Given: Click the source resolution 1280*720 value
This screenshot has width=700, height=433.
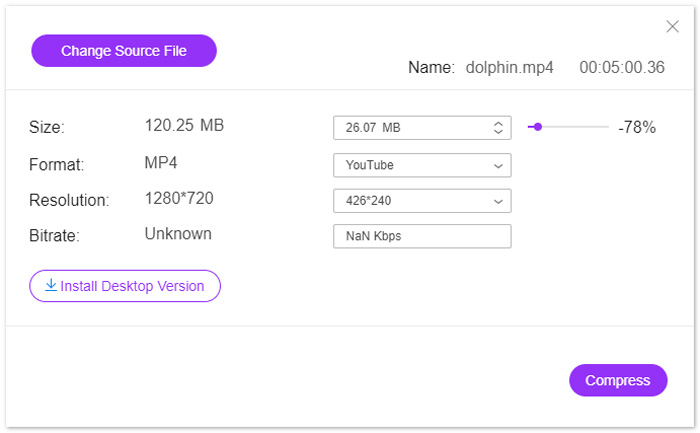Looking at the screenshot, I should click(x=179, y=198).
